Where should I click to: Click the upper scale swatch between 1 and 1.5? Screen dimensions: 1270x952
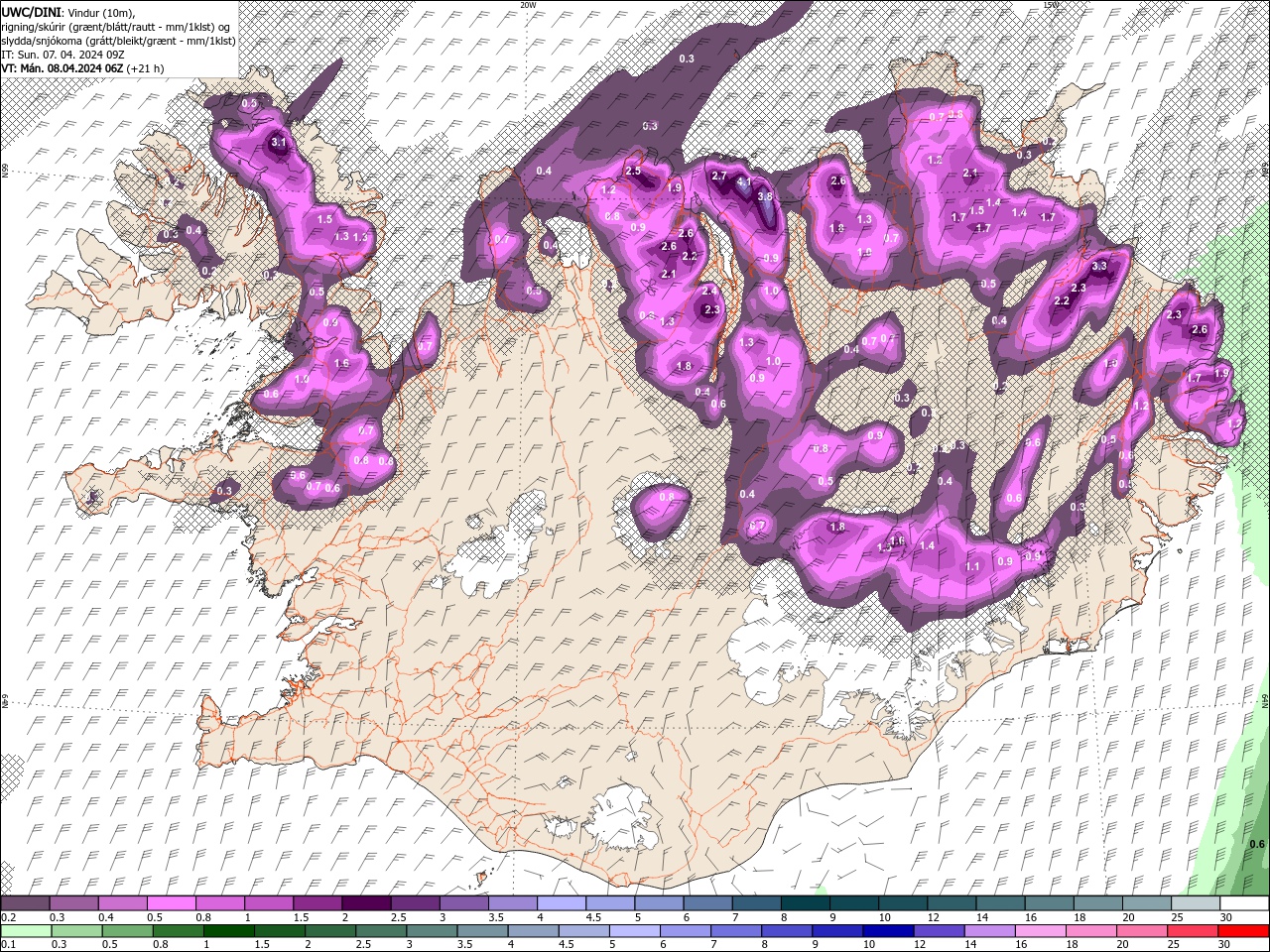click(268, 902)
